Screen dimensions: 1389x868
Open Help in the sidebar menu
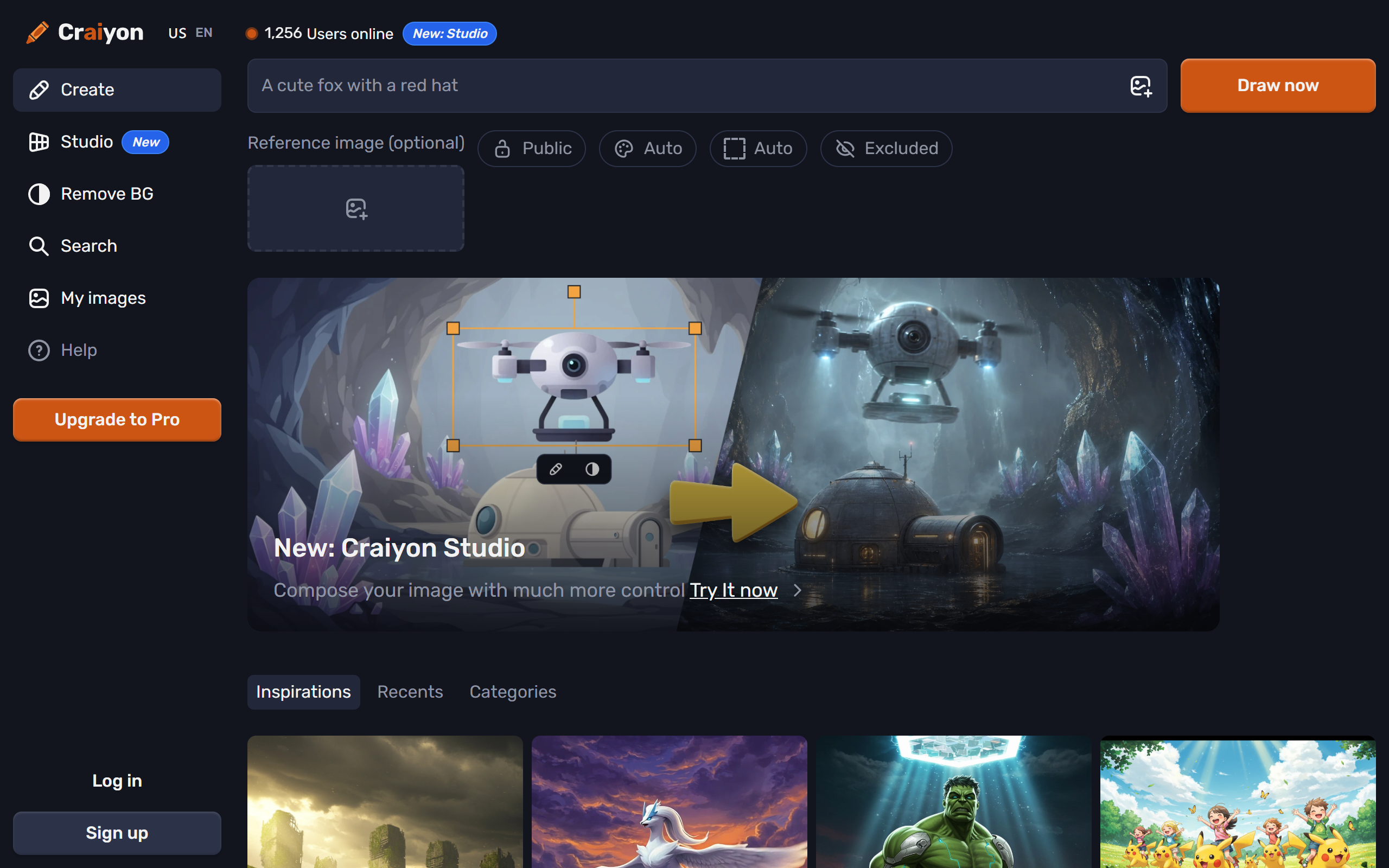(117, 350)
